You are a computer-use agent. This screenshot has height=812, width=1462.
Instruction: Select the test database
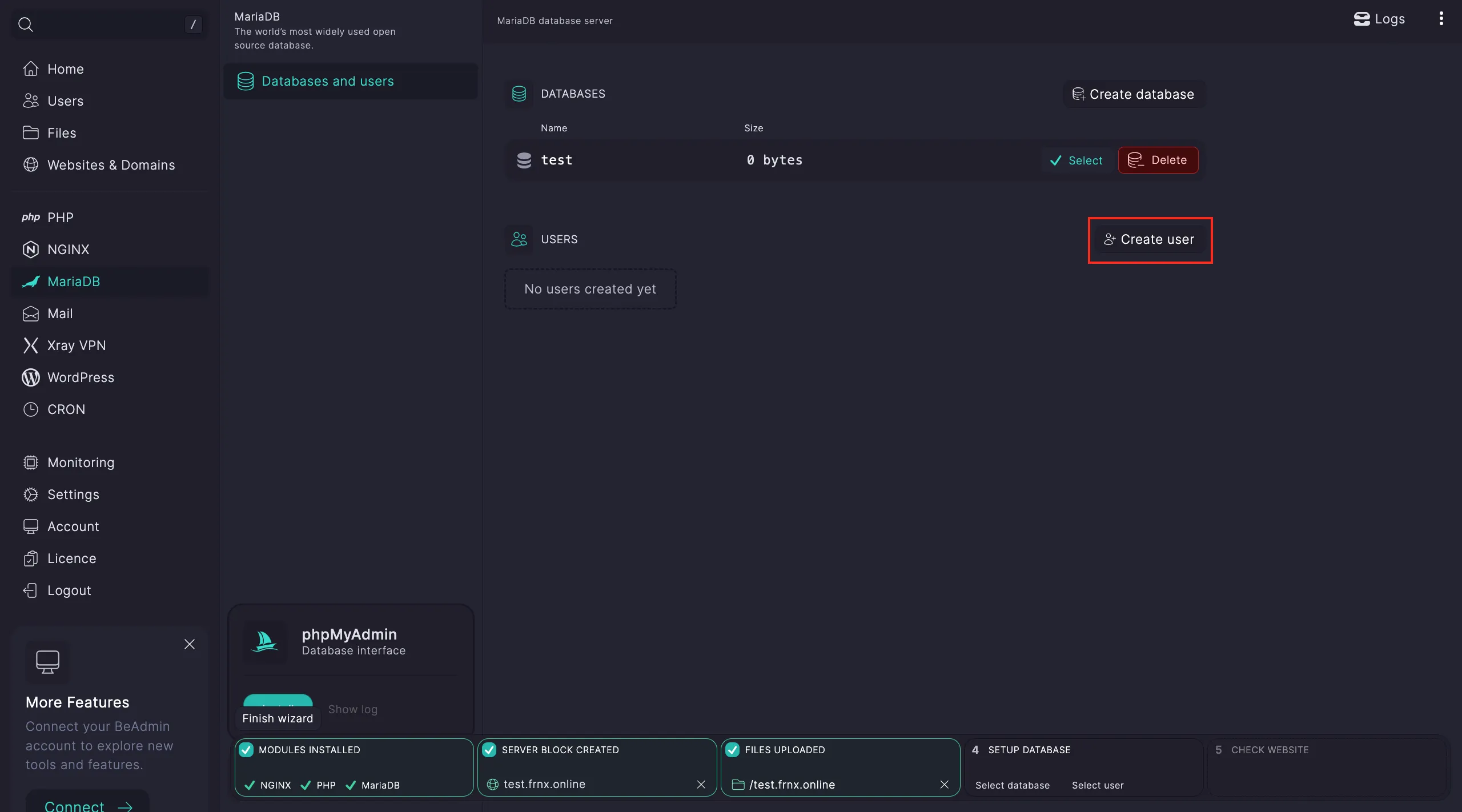pos(1077,160)
